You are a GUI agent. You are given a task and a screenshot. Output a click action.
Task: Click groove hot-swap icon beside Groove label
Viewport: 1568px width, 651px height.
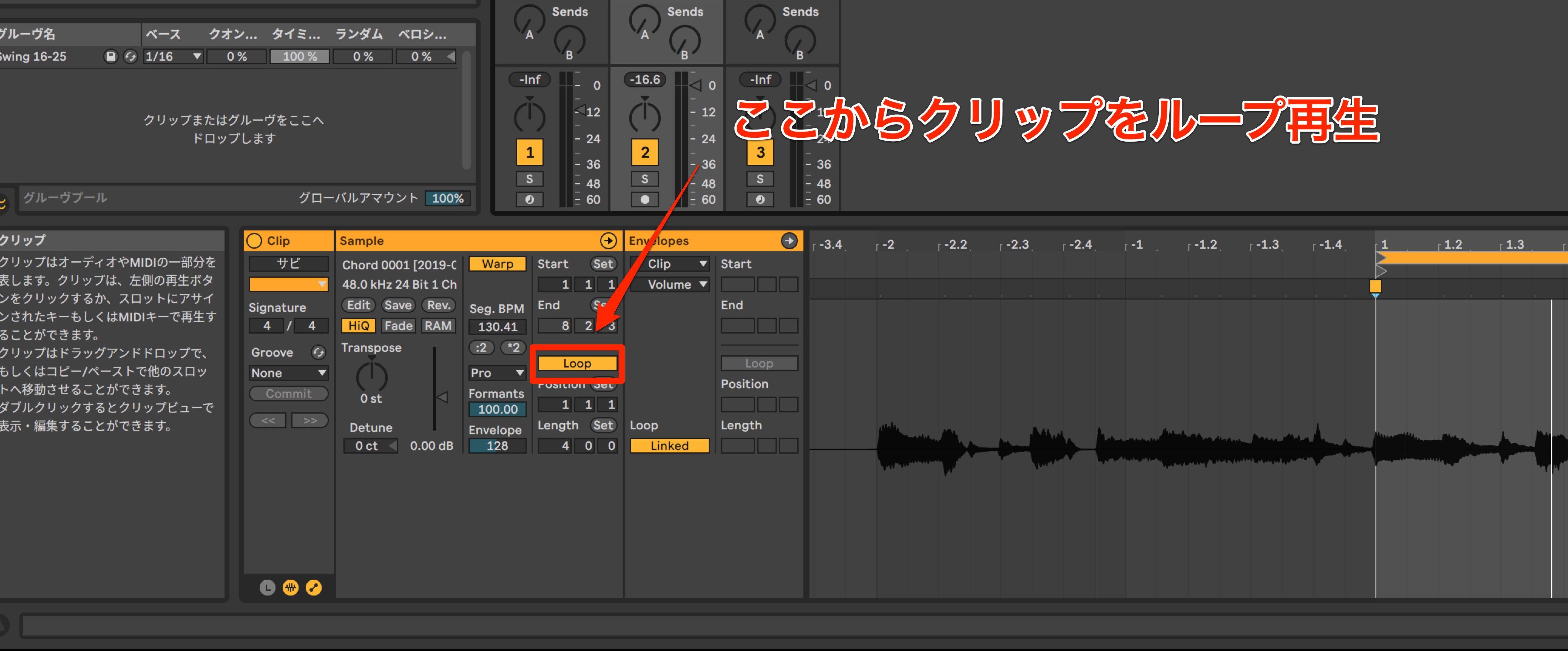point(318,352)
